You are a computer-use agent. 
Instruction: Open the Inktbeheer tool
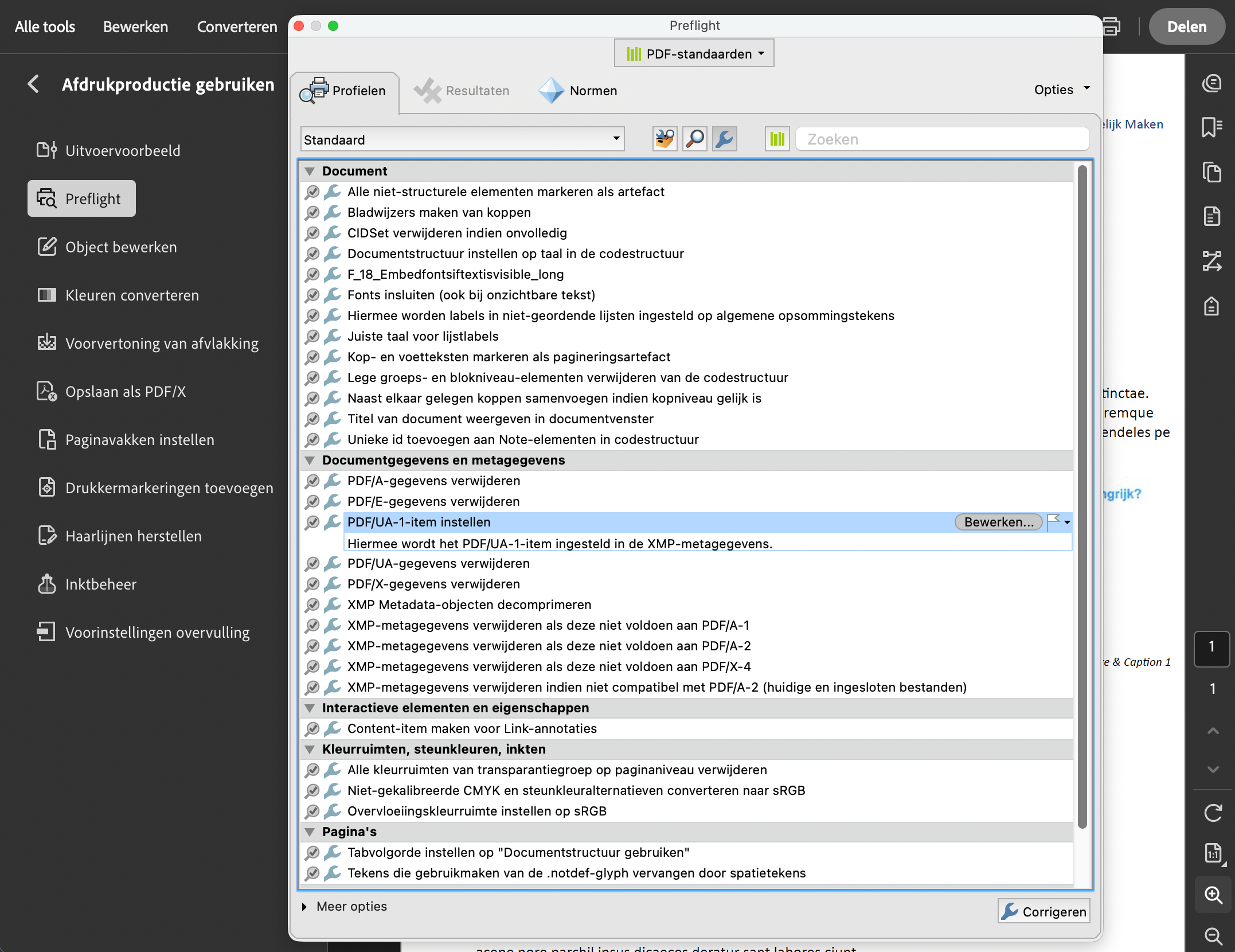pos(102,584)
